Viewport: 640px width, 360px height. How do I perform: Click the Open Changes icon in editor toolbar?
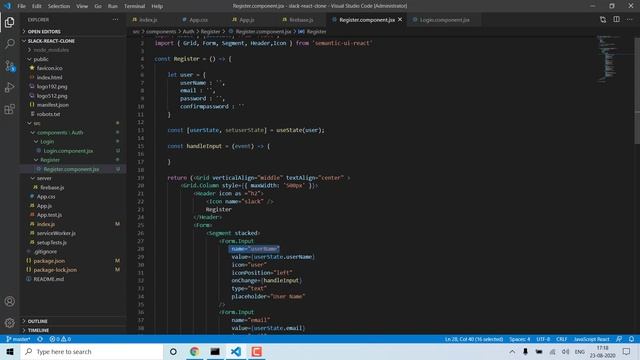(603, 20)
